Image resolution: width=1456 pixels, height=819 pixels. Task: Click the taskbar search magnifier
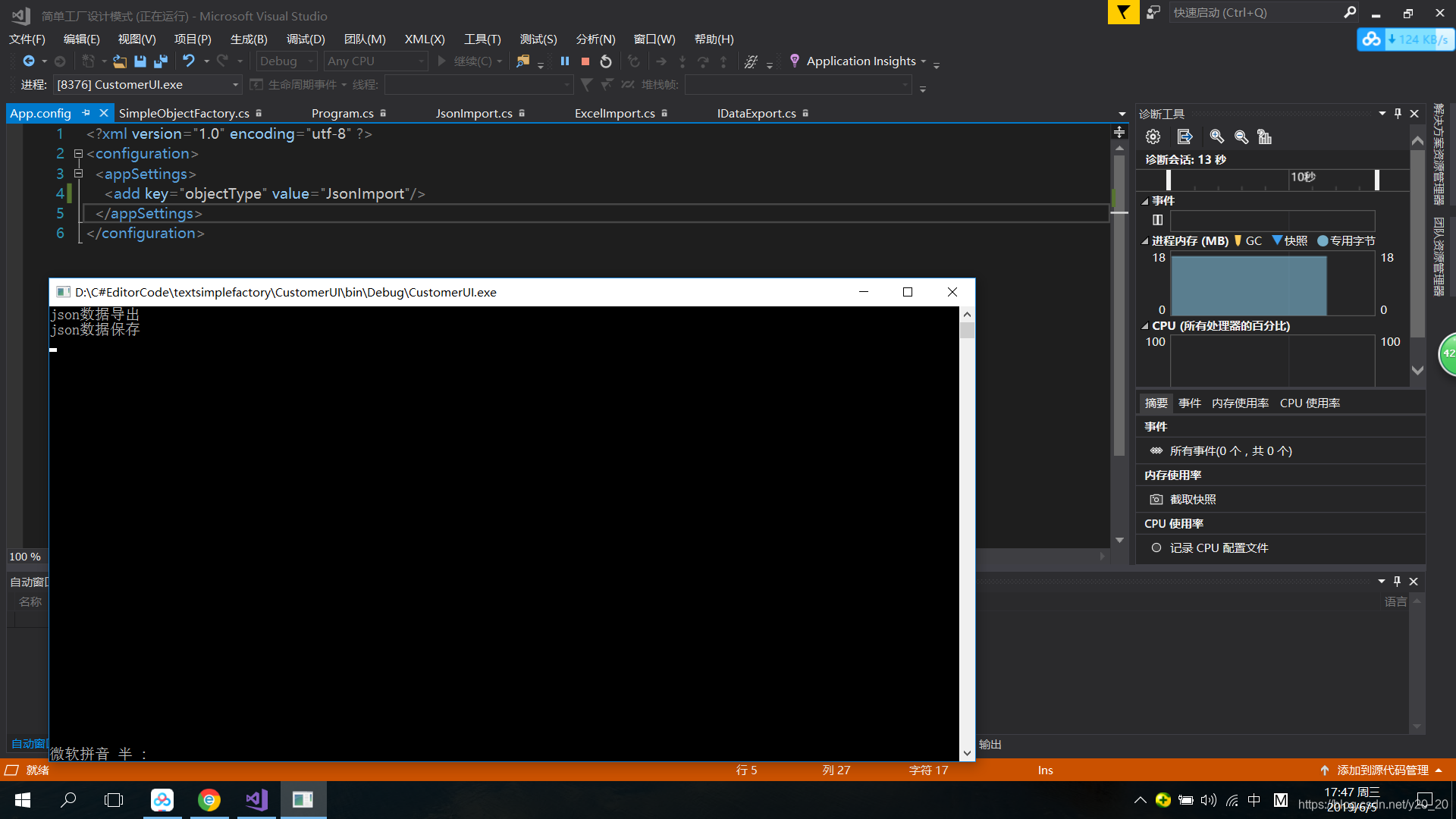point(68,799)
